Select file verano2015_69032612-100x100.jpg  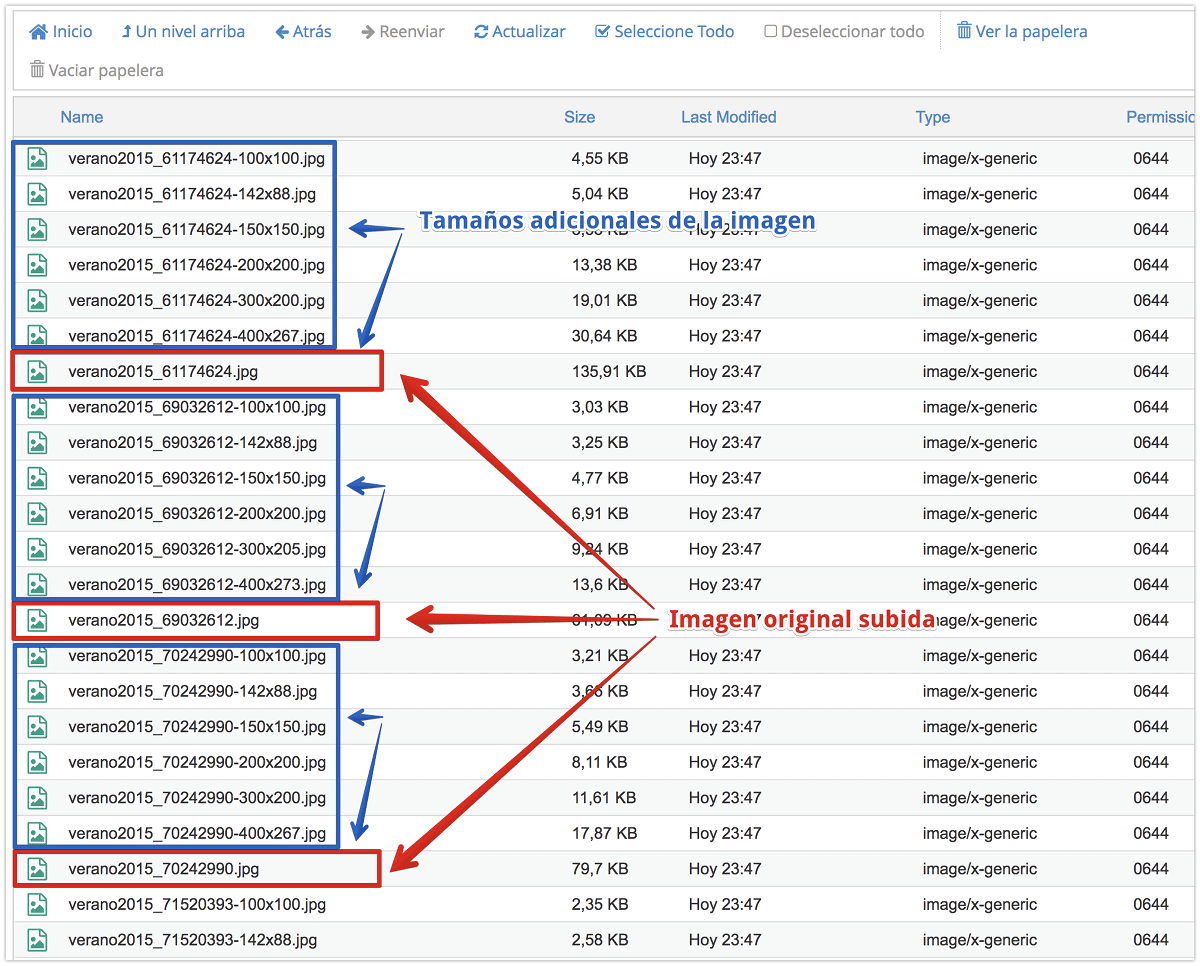click(197, 407)
